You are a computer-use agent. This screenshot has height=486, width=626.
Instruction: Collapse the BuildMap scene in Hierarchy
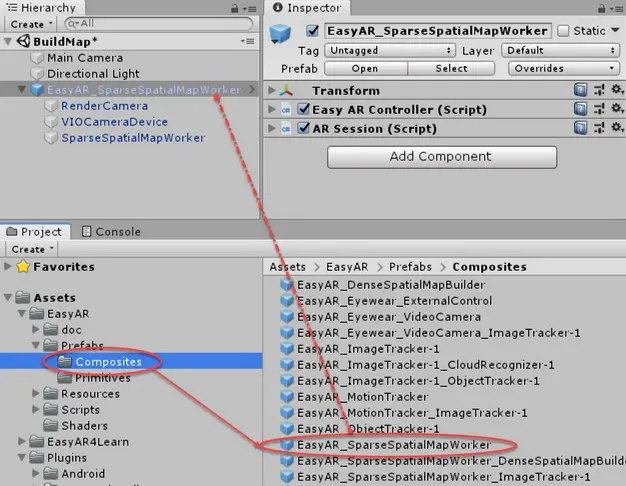(8, 41)
